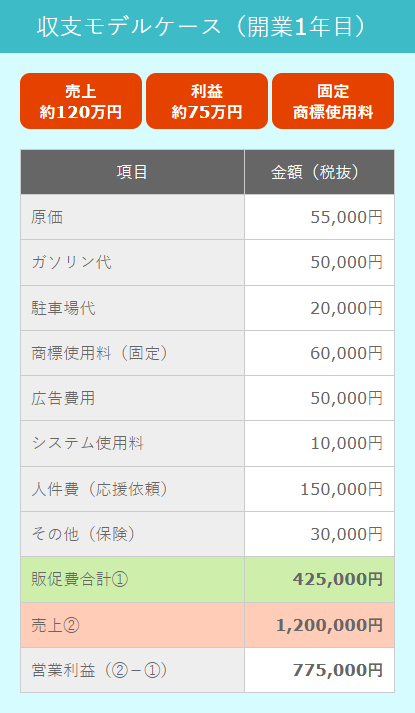The width and height of the screenshot is (415, 713).
Task: Click the 営業利益 775,000円 amount cell
Action: tap(319, 670)
